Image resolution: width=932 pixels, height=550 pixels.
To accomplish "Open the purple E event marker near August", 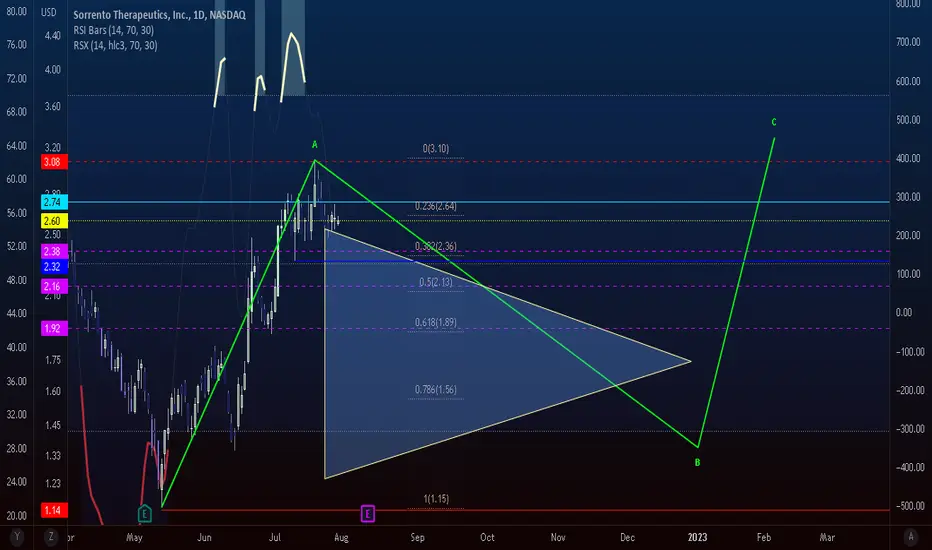I will (368, 514).
